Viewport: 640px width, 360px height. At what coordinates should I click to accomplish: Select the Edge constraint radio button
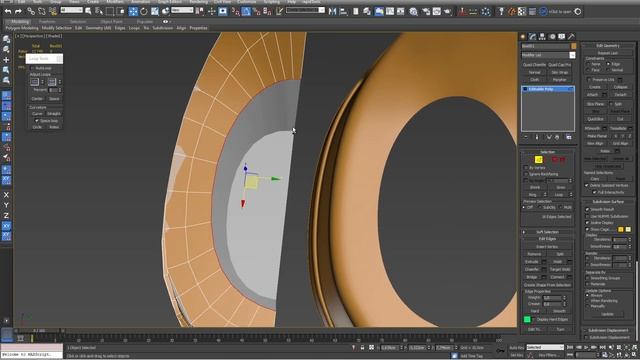[608, 64]
